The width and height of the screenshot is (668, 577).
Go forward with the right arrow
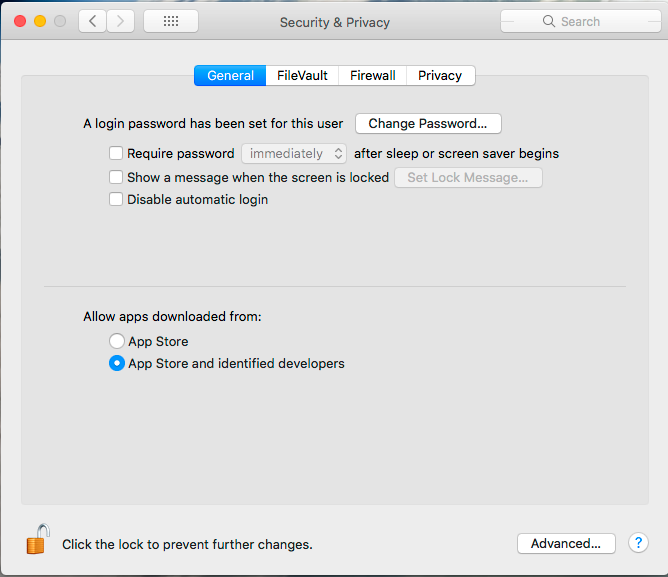pos(120,21)
